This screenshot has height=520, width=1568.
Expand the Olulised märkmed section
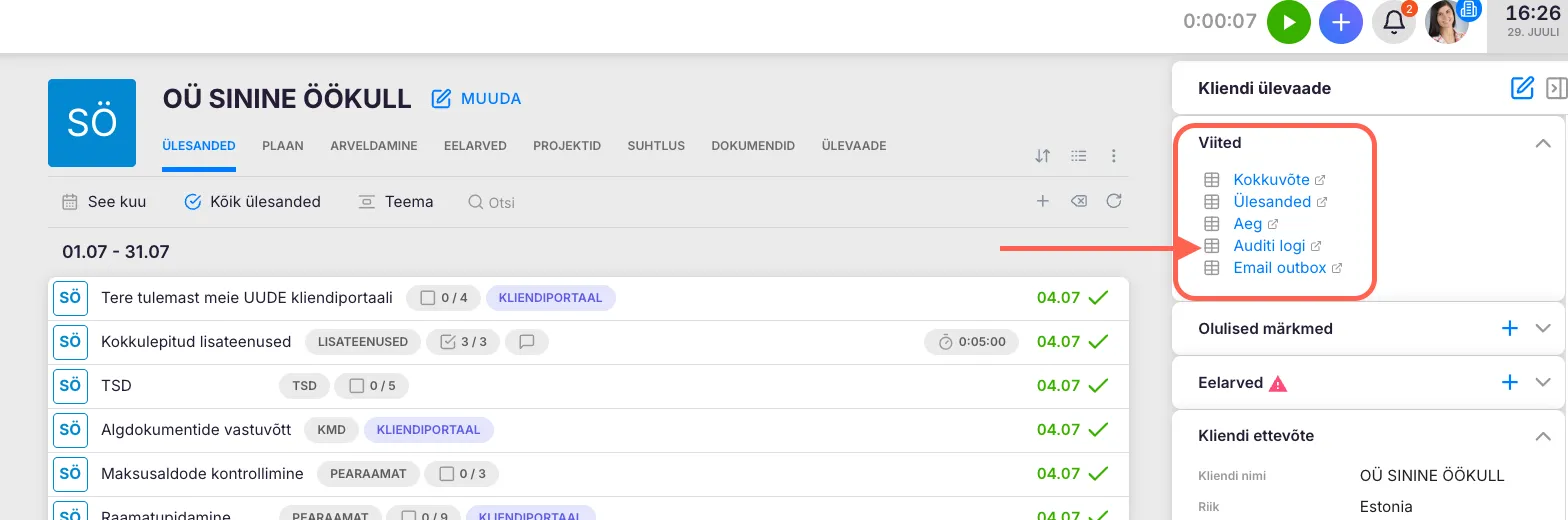pyautogui.click(x=1542, y=328)
